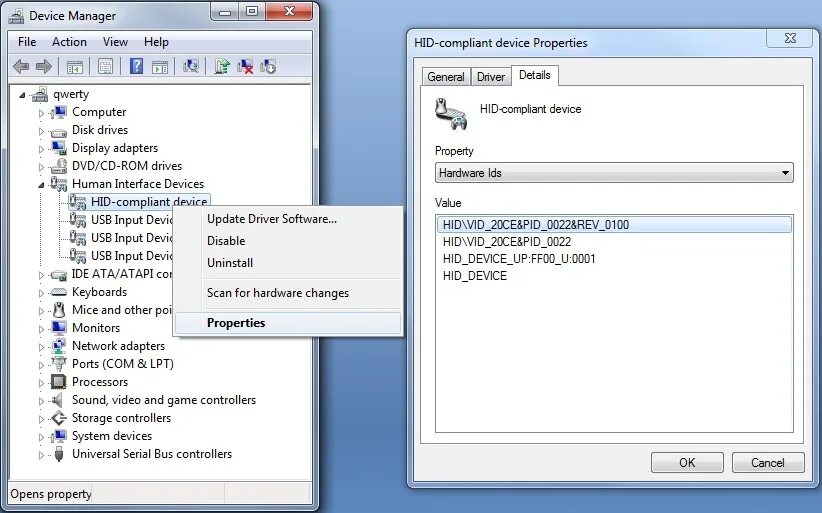Open the Help menu
Image resolution: width=822 pixels, height=513 pixels.
(156, 42)
